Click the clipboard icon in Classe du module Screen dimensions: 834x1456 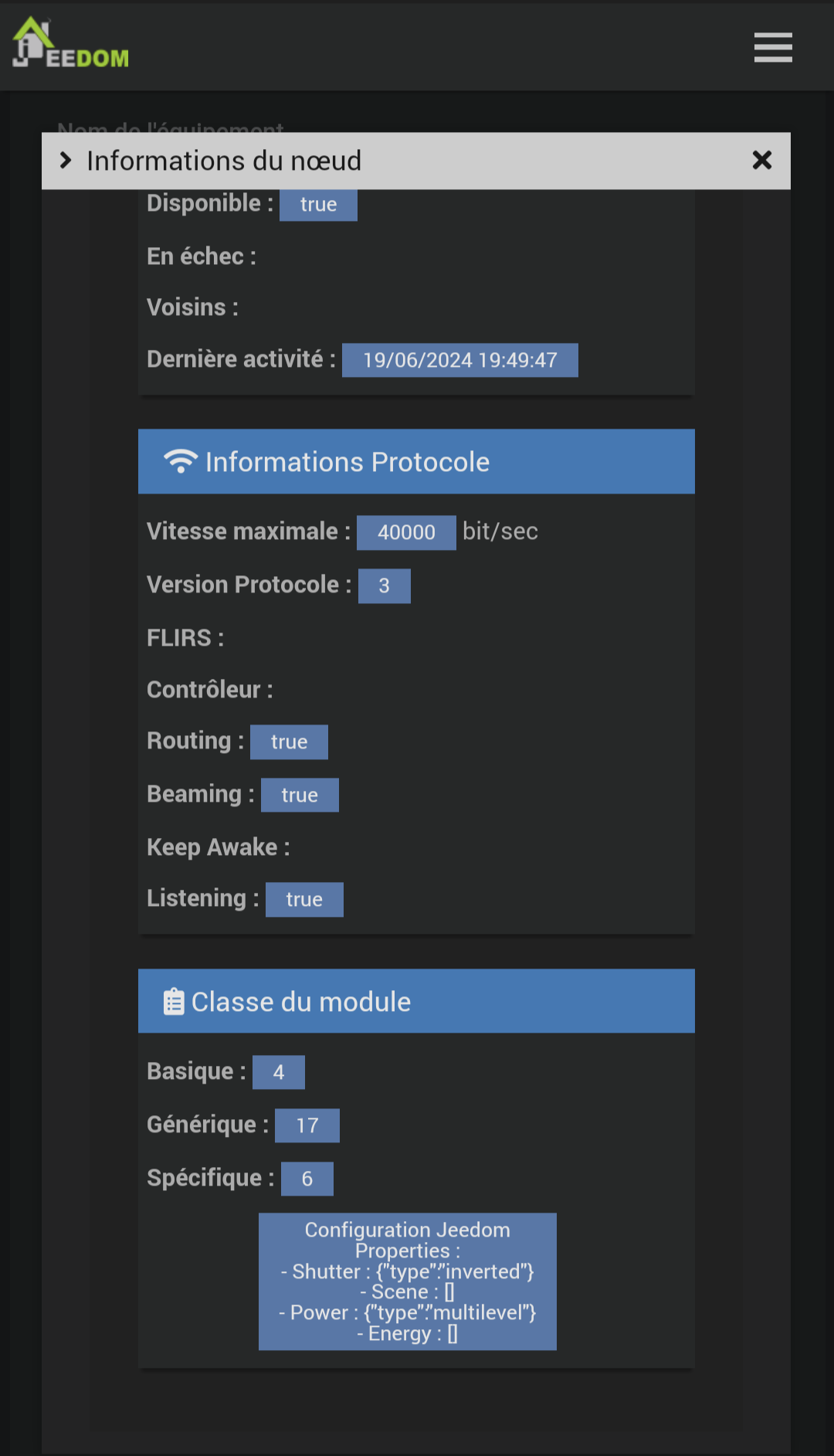pyautogui.click(x=174, y=1002)
